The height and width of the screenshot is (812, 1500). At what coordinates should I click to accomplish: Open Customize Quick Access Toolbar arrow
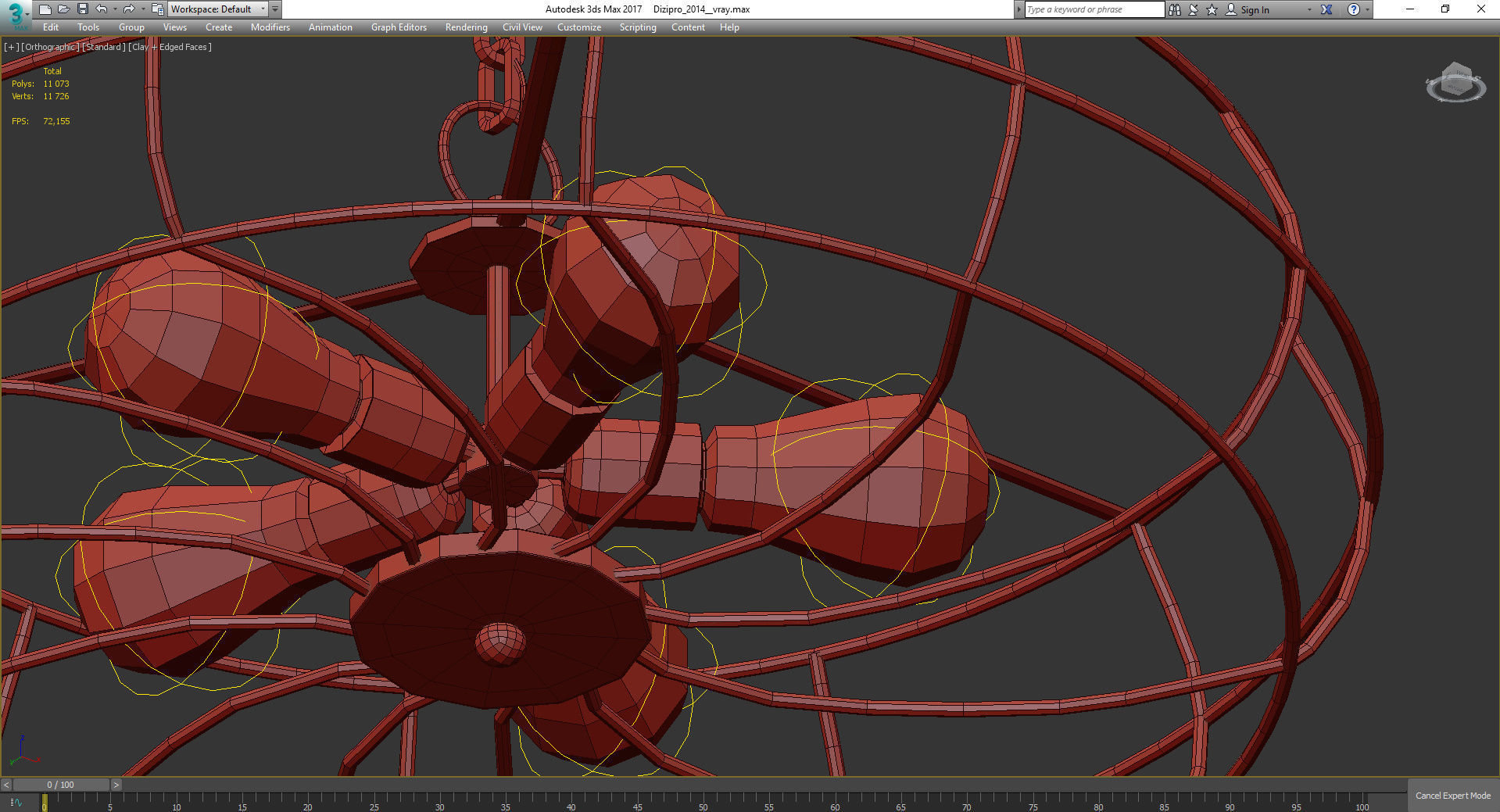click(275, 9)
